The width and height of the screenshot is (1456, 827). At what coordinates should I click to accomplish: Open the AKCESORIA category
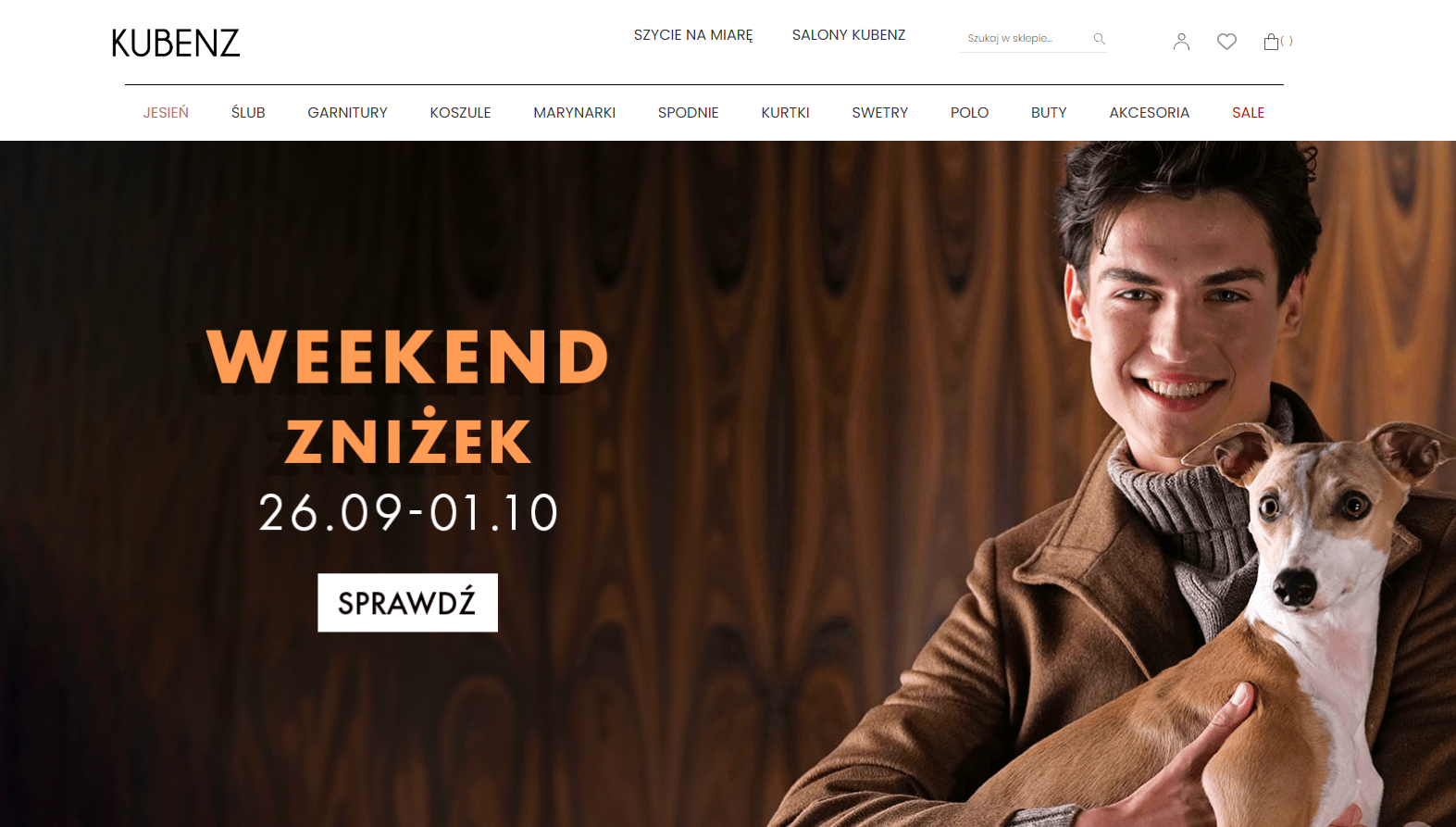(1149, 113)
